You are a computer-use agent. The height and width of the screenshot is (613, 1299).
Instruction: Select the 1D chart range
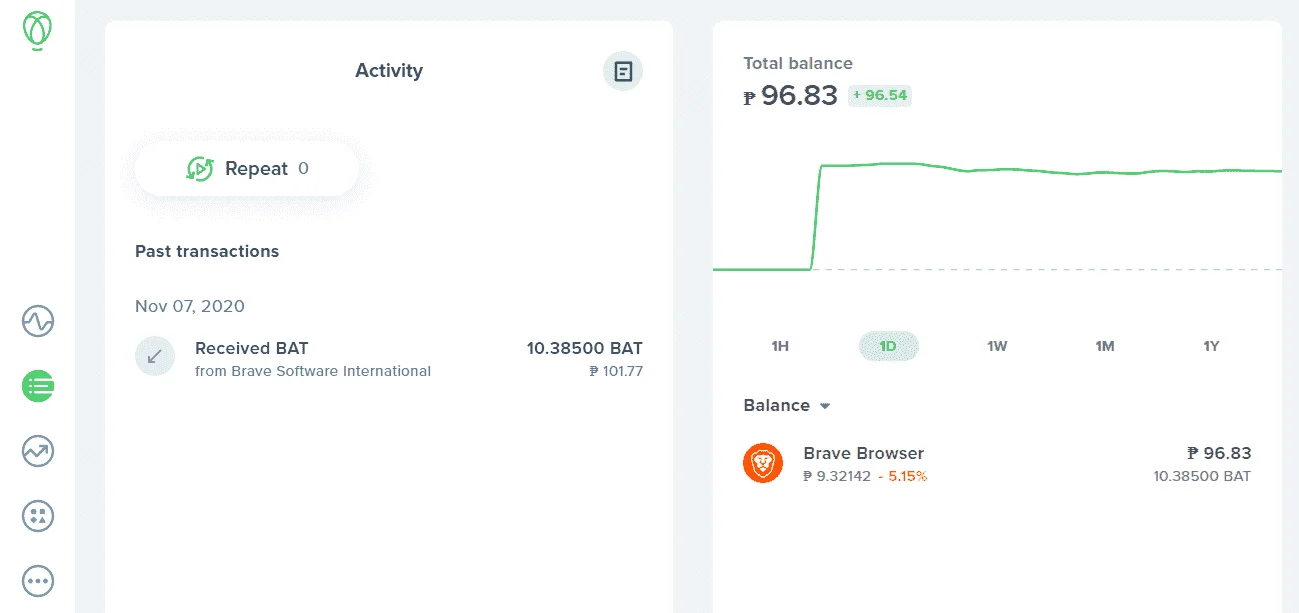click(888, 346)
